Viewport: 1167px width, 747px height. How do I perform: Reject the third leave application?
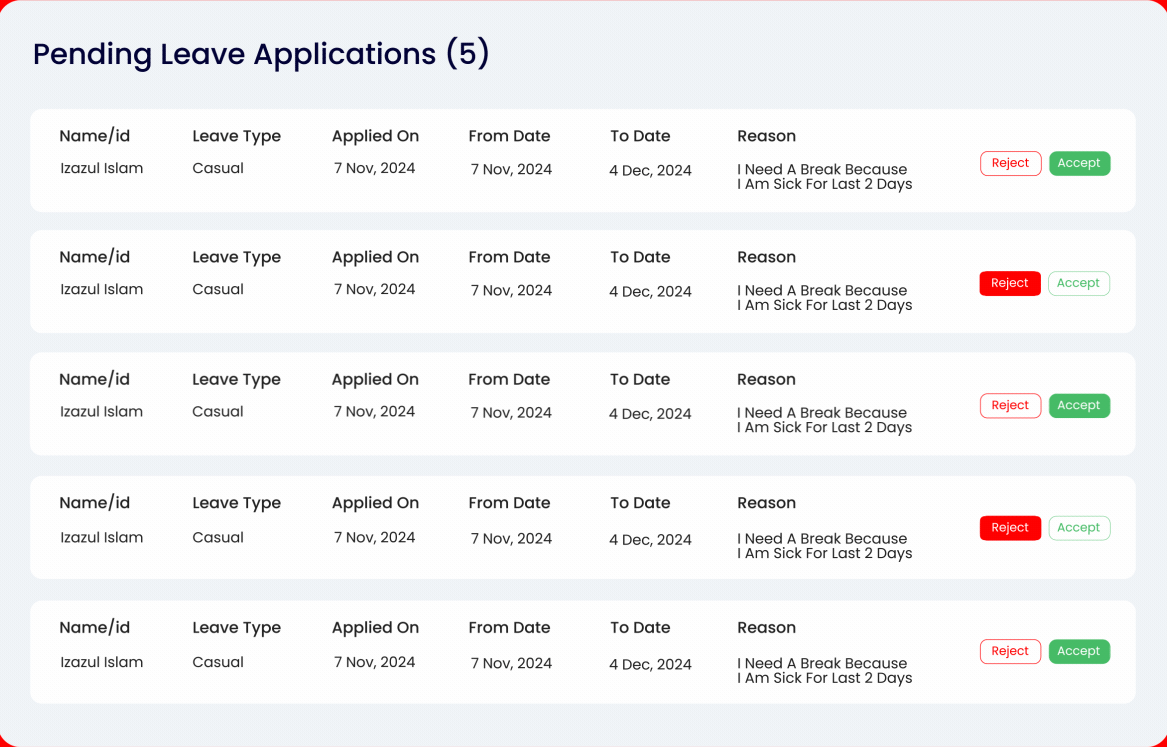coord(1010,405)
